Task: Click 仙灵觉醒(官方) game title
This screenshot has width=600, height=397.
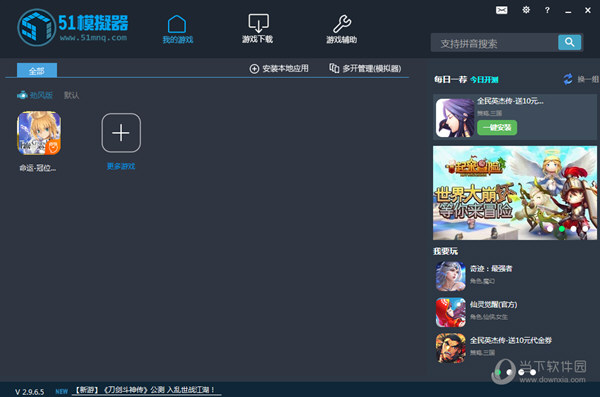Action: point(494,304)
